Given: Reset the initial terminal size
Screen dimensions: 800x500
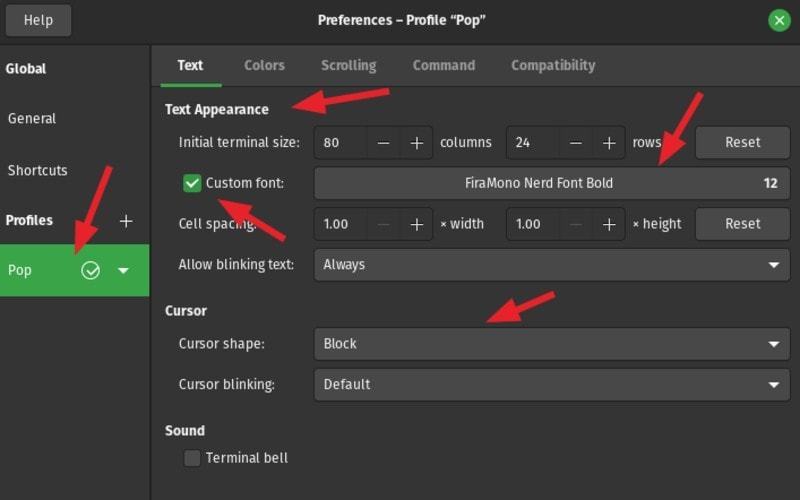Looking at the screenshot, I should 742,142.
